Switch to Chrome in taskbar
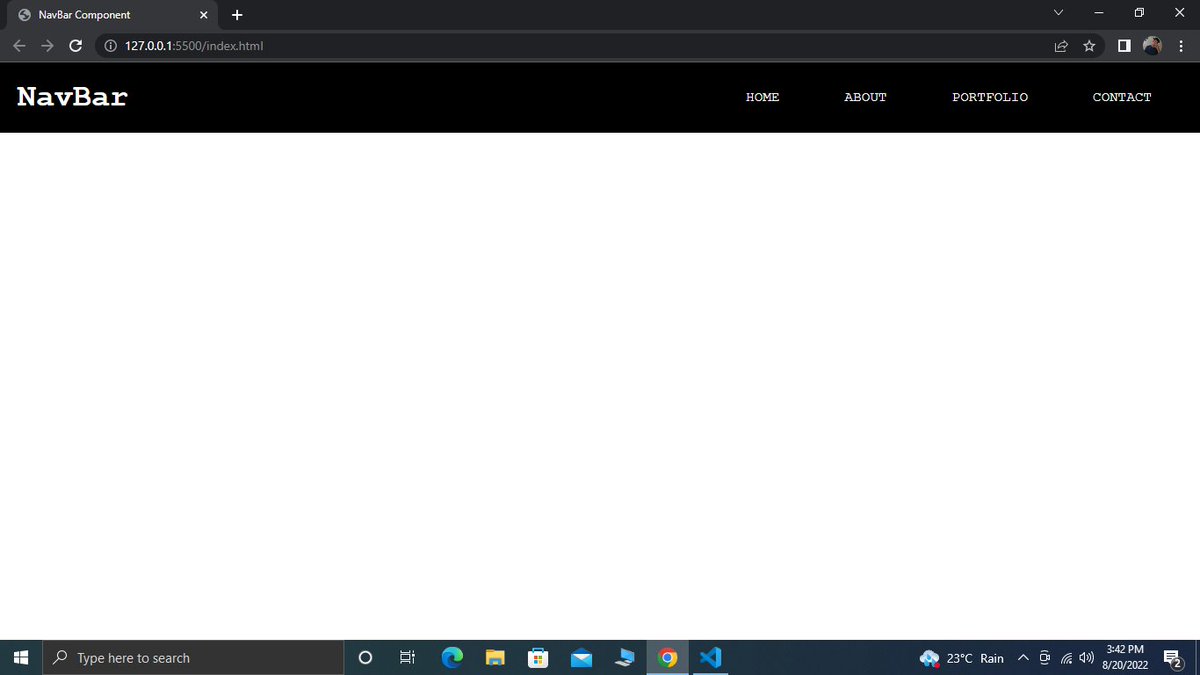1200x675 pixels. [667, 658]
